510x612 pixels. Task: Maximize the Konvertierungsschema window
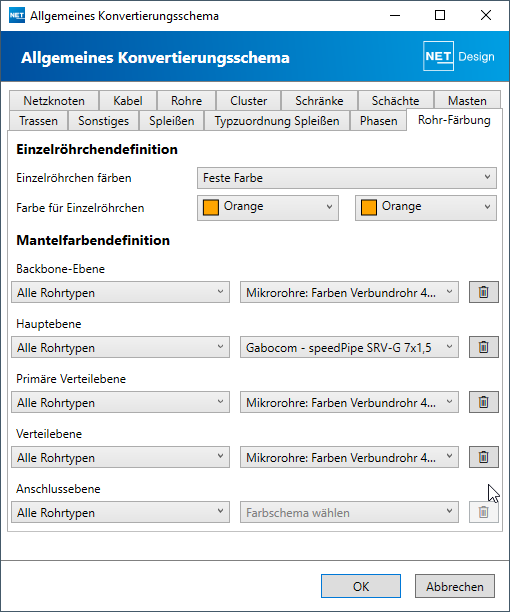tap(440, 15)
